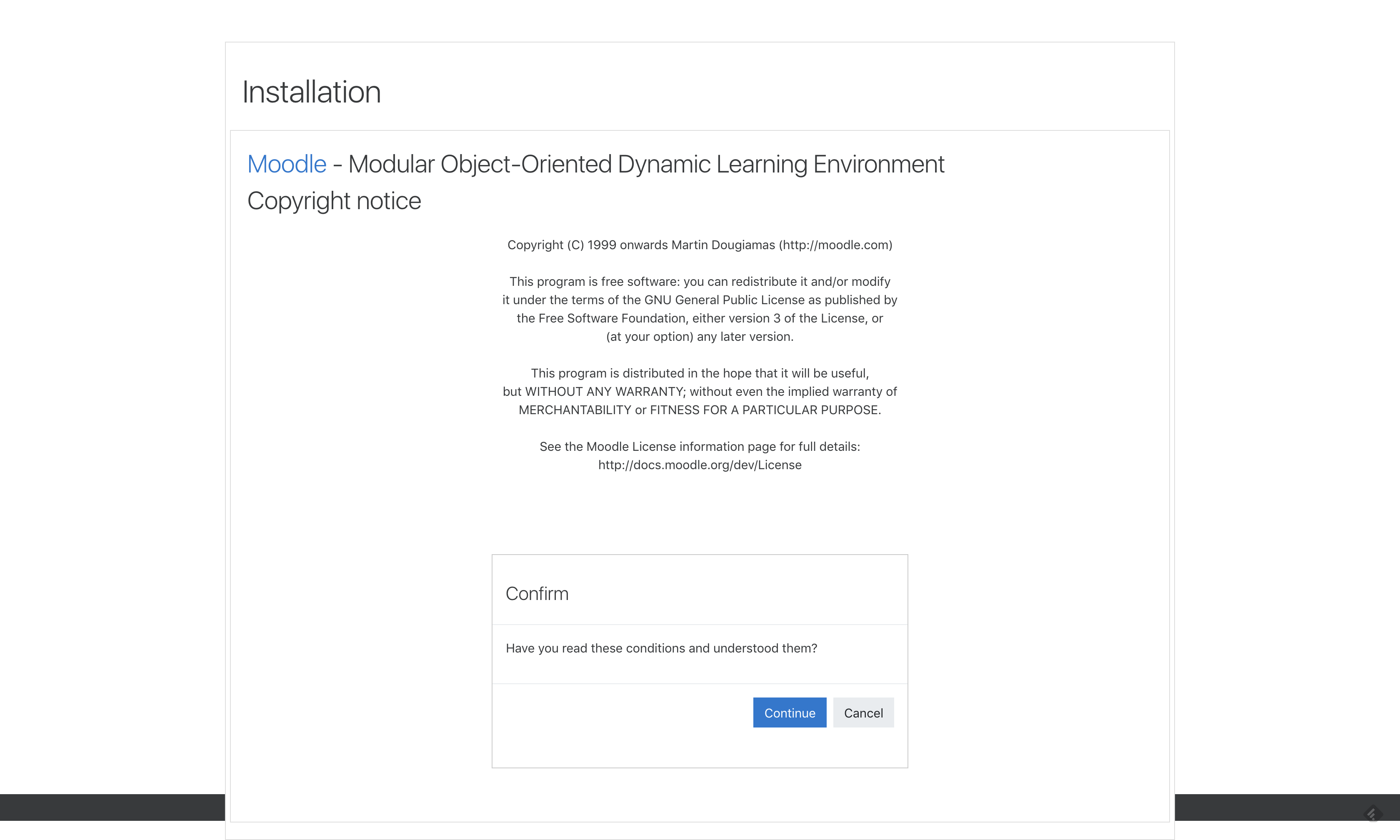Click the "Copyright (C) 1999 onwards Martin Dougiamas" line
The width and height of the screenshot is (1400, 840).
[700, 245]
